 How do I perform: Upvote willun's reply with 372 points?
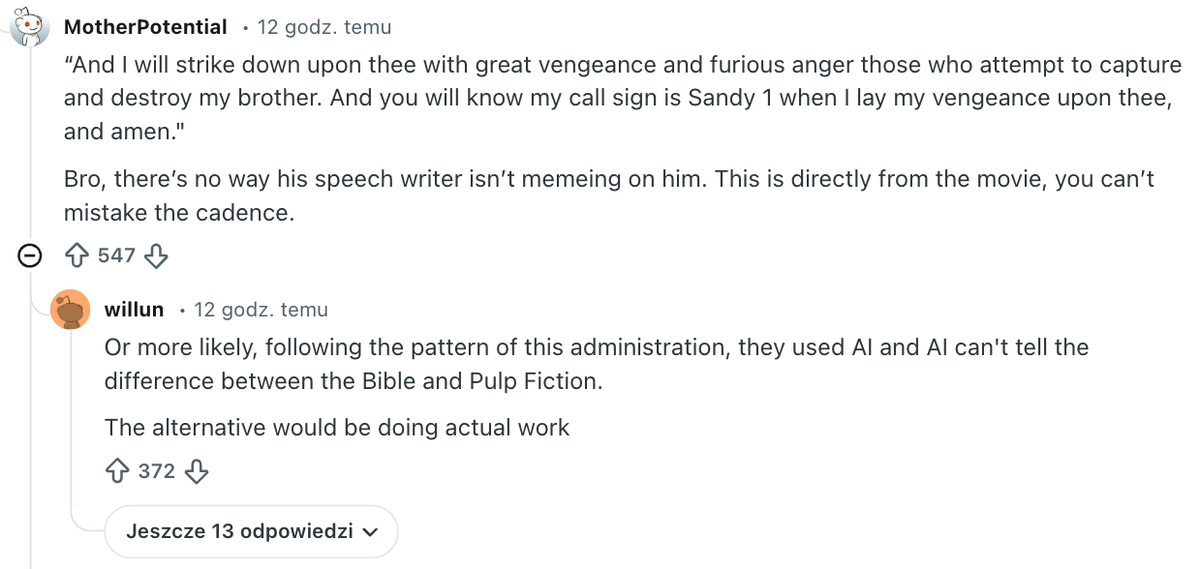coord(118,470)
